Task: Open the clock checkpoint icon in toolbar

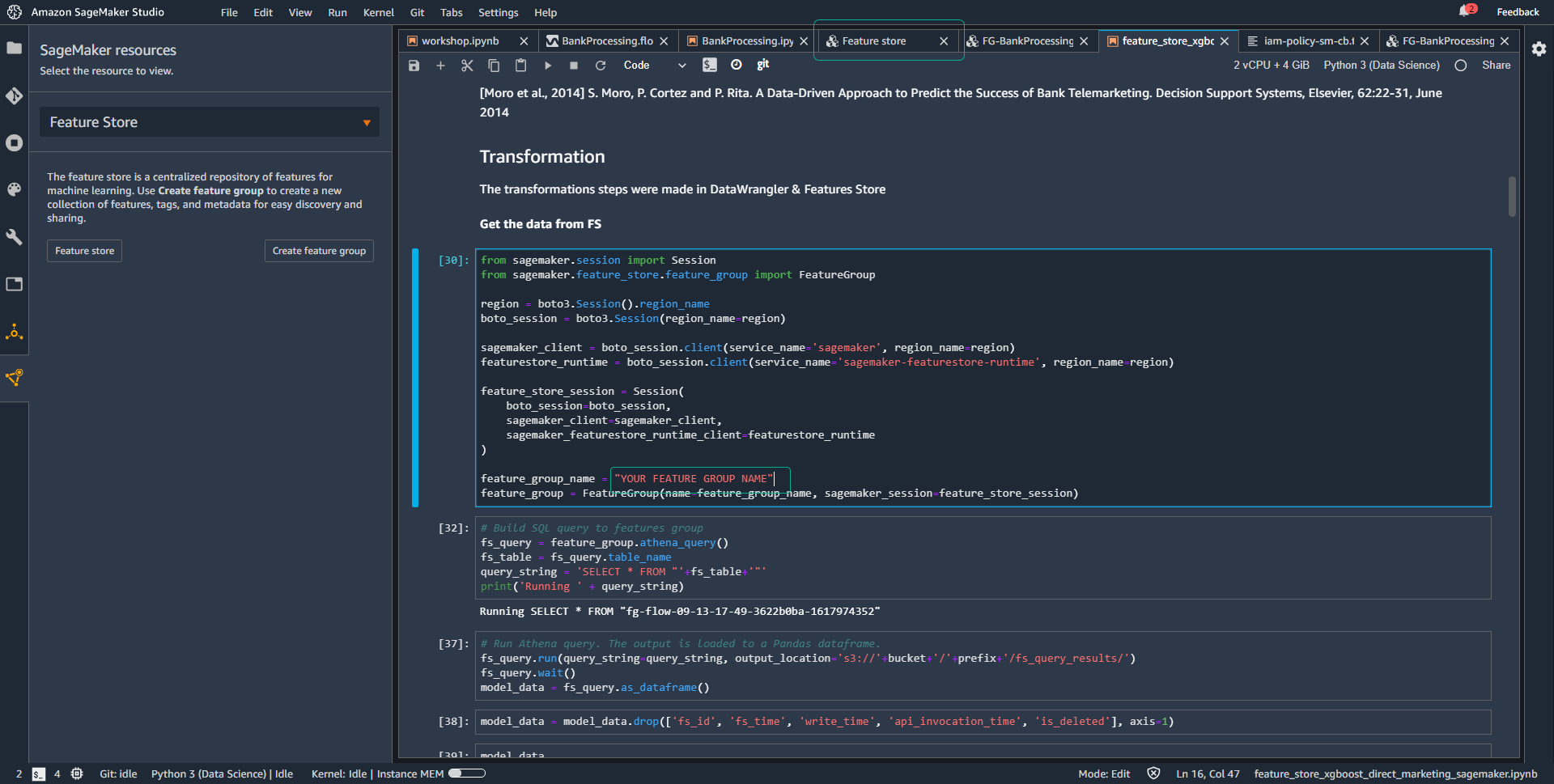Action: (737, 65)
